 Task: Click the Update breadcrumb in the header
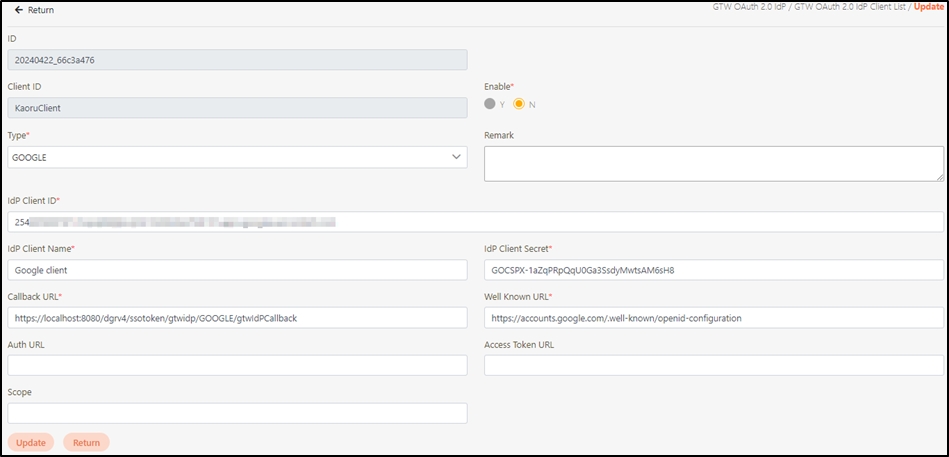click(928, 8)
